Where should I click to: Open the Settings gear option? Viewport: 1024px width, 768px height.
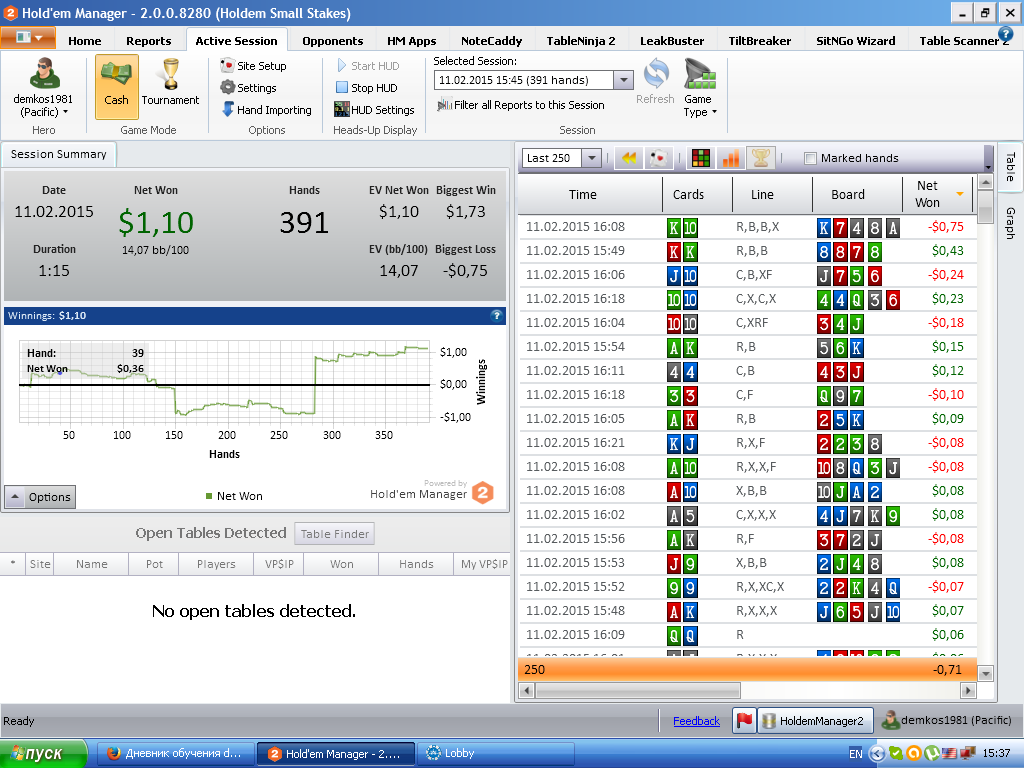coord(248,88)
